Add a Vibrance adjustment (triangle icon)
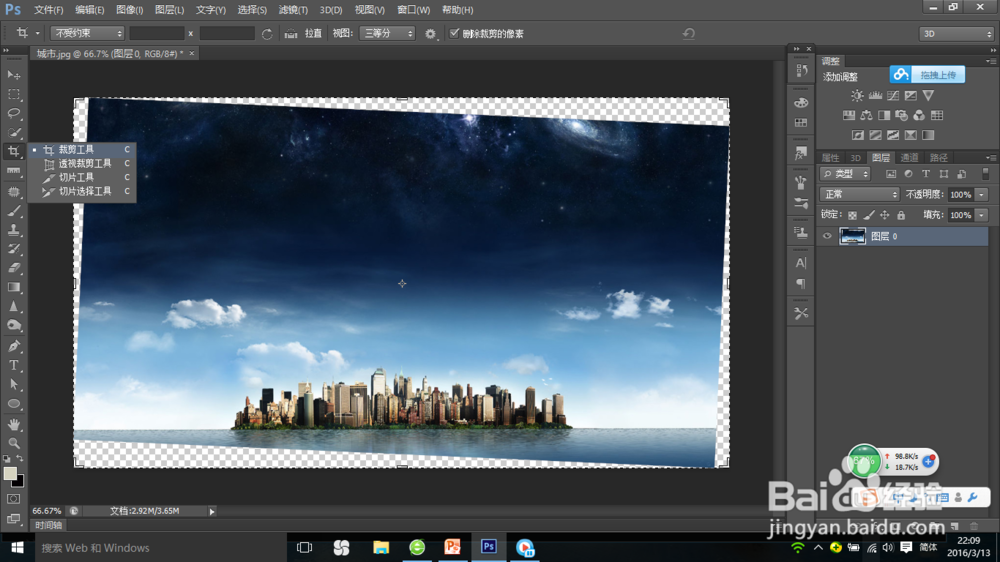The width and height of the screenshot is (1000, 562). coord(929,96)
